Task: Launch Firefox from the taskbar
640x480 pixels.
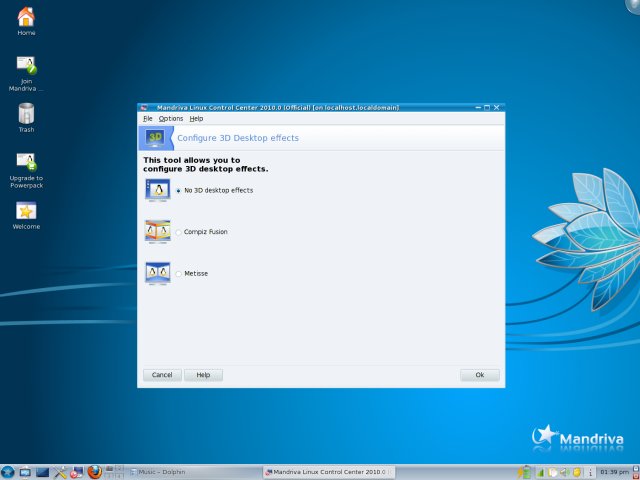Action: point(94,472)
